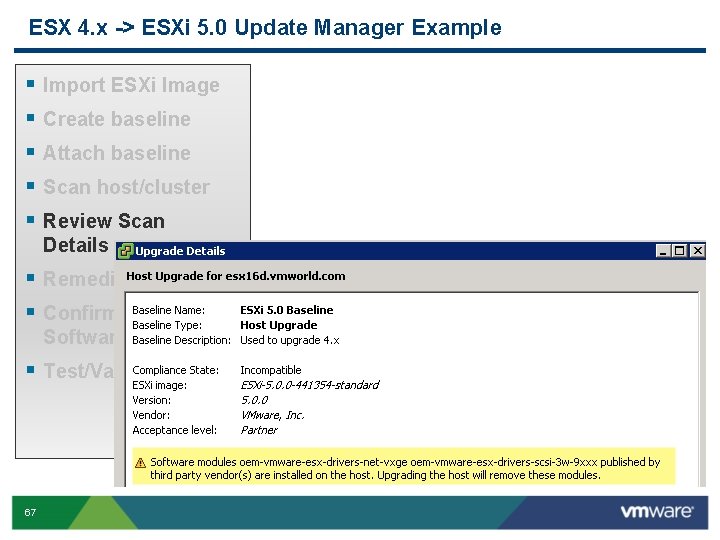Select 'Host Upgrade for esx16d.vmworld.com' heading
Viewport: 720px width, 540px height.
point(236,276)
